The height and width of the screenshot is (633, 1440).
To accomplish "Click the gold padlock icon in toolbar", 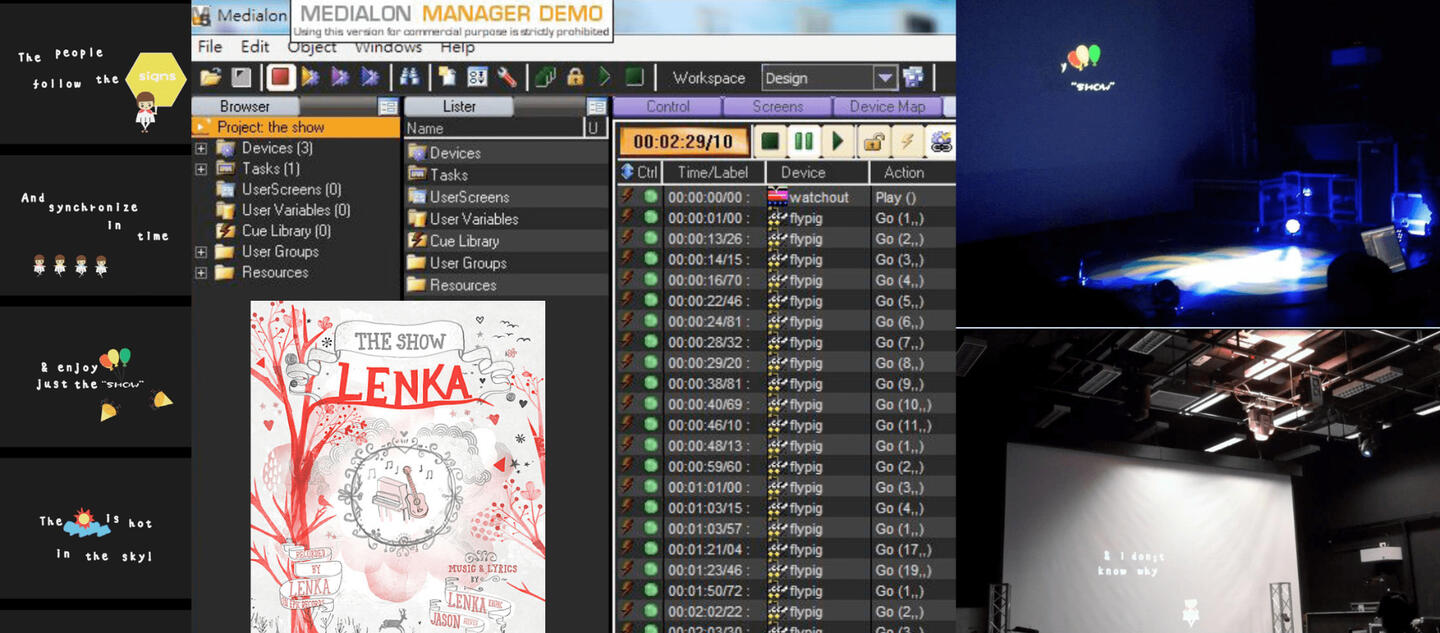I will click(x=575, y=77).
